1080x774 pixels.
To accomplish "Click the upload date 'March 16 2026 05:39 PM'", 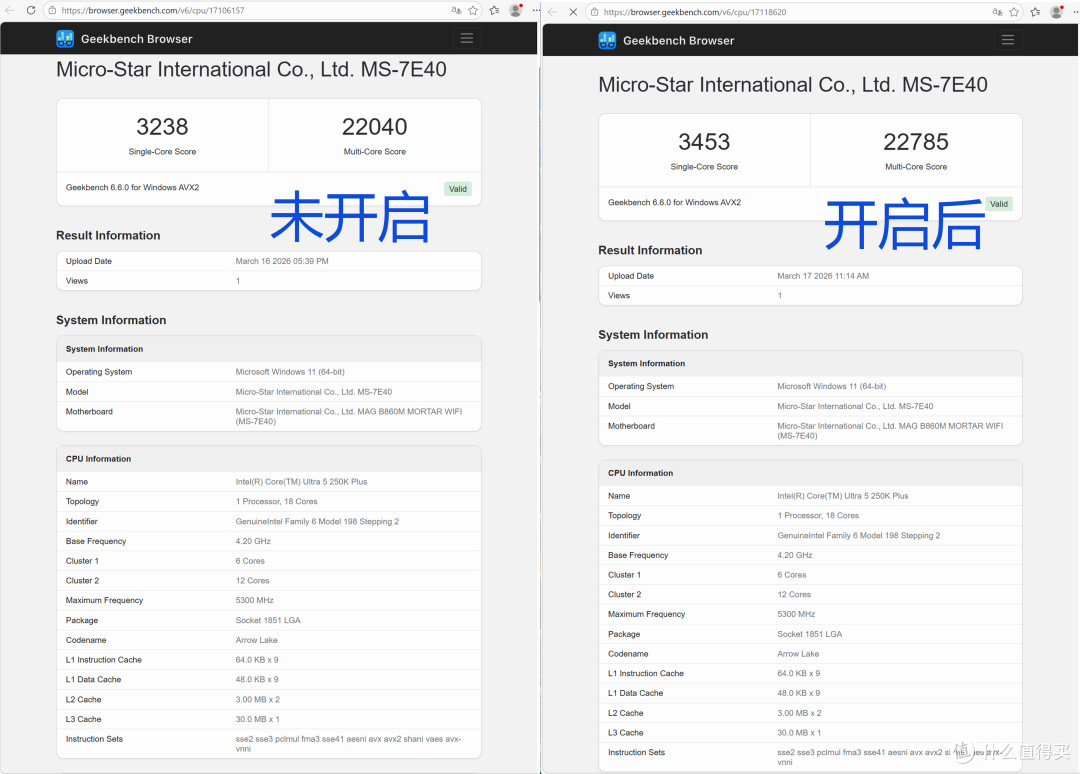I will point(282,261).
